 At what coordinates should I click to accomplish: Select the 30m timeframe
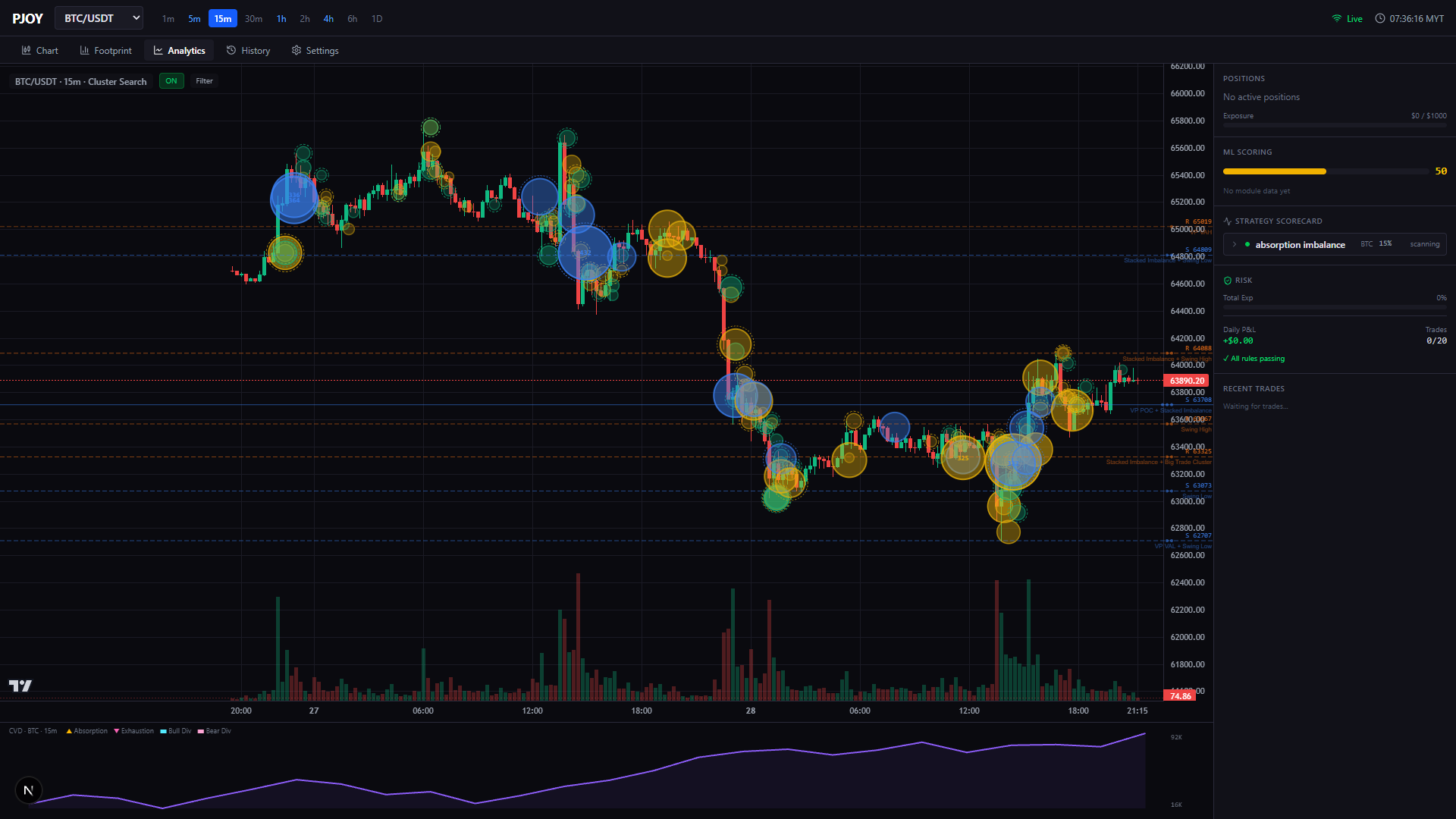(253, 19)
